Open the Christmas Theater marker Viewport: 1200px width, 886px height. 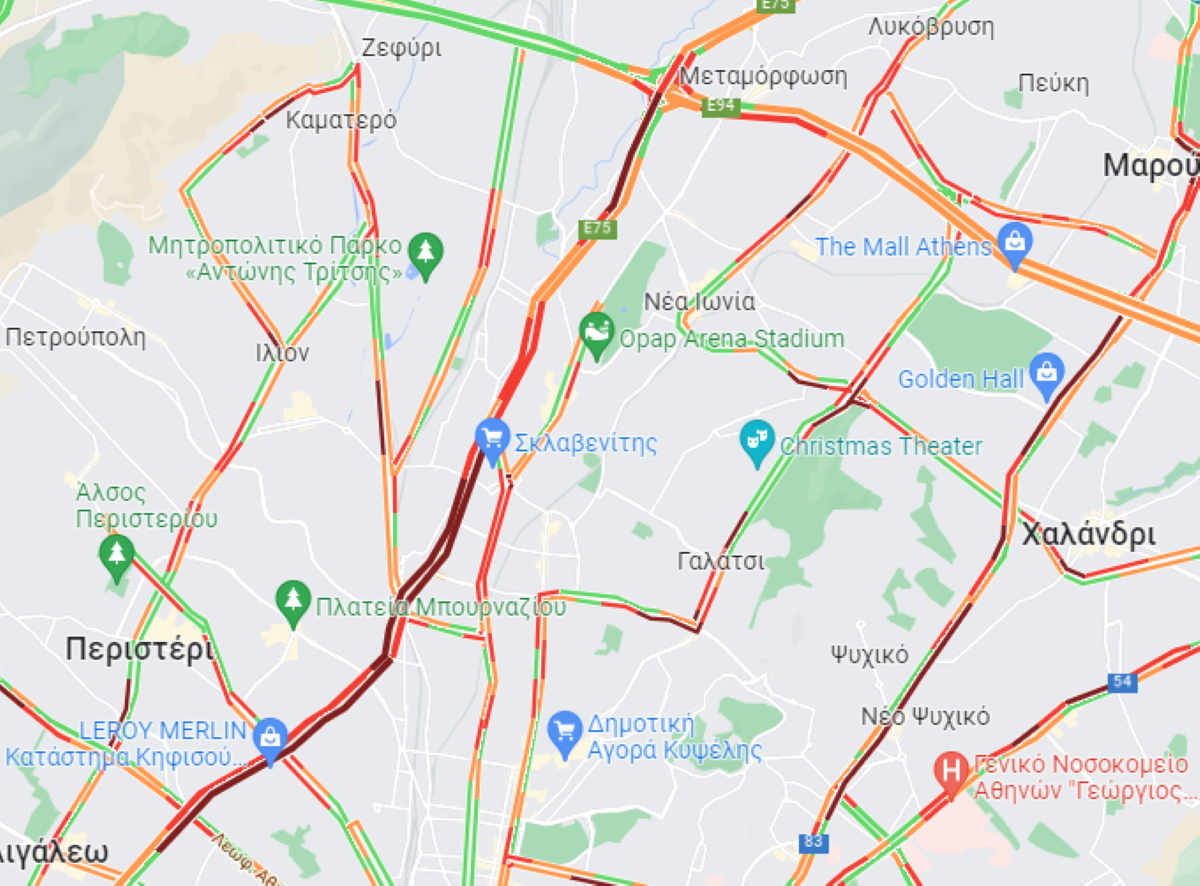point(757,442)
